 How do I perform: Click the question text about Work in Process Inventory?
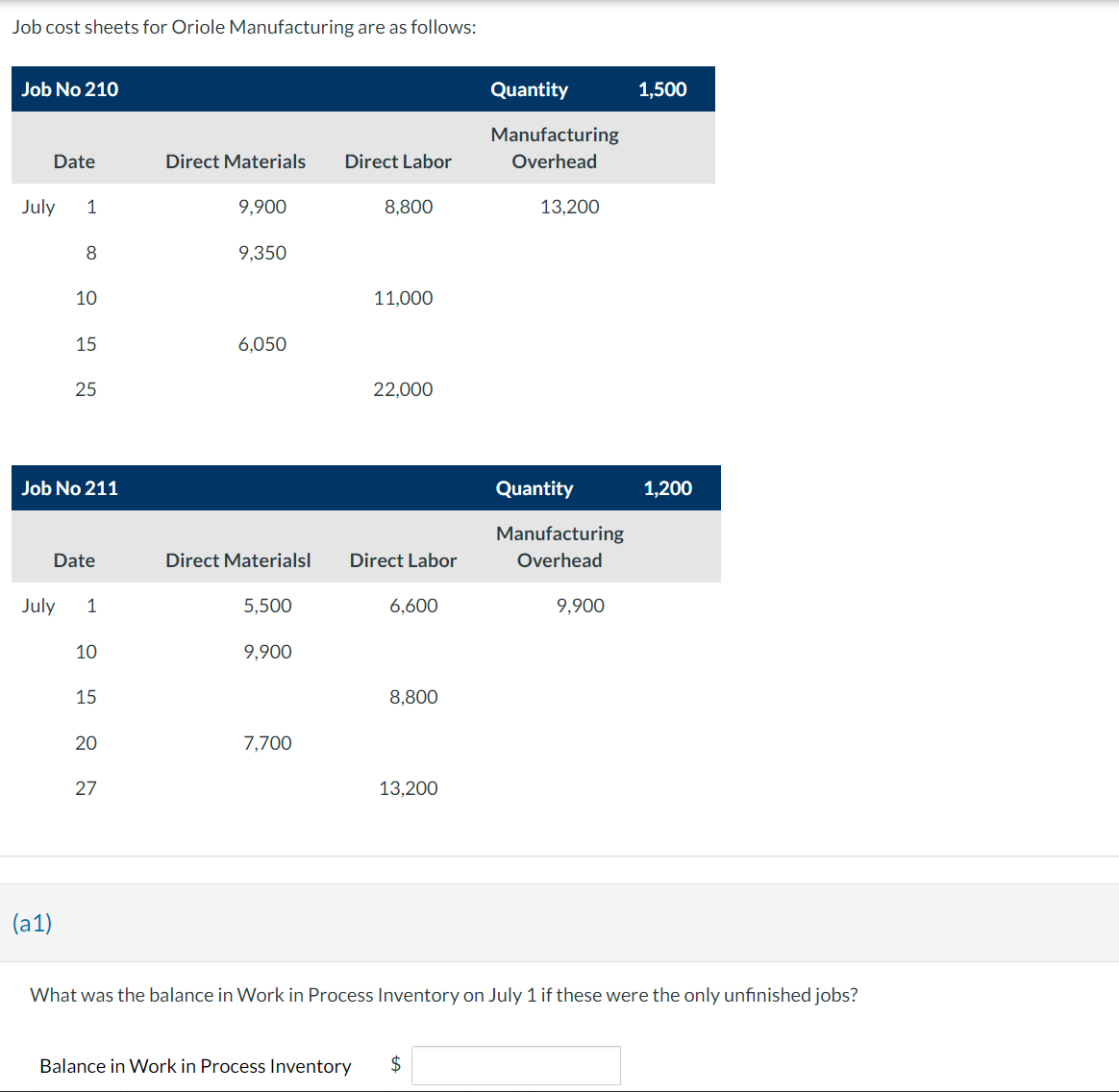[x=444, y=995]
